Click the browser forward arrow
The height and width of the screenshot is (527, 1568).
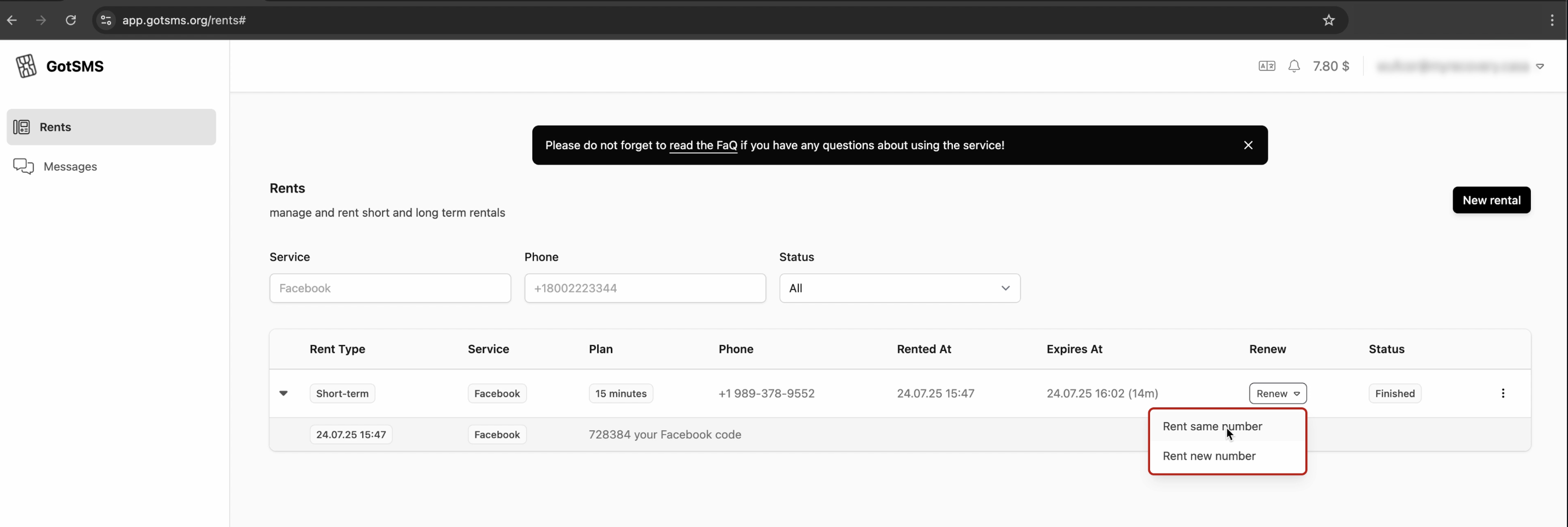(x=41, y=20)
